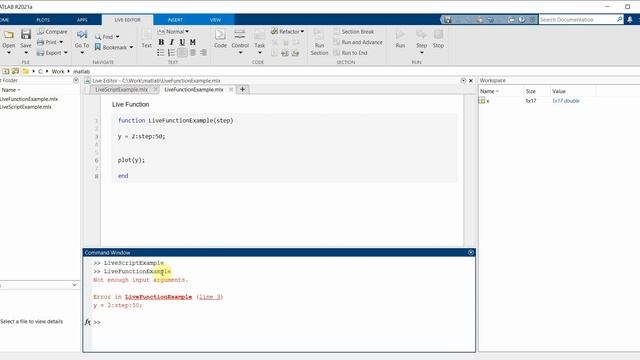640x360 pixels.
Task: Click the quick access save icon
Action: [x=448, y=20]
